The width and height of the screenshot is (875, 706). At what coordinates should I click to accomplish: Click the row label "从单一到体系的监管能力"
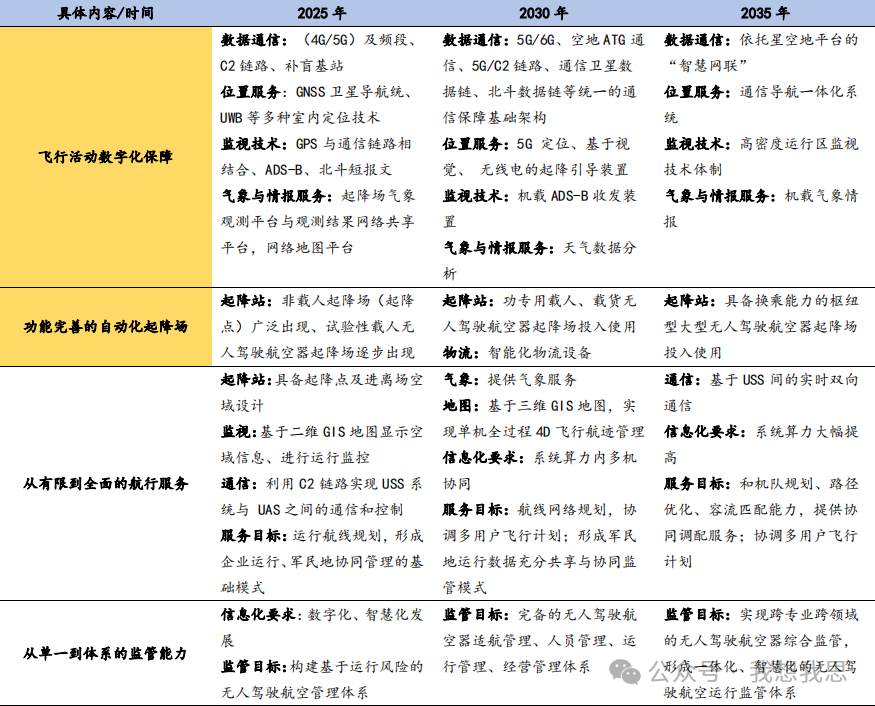105,653
